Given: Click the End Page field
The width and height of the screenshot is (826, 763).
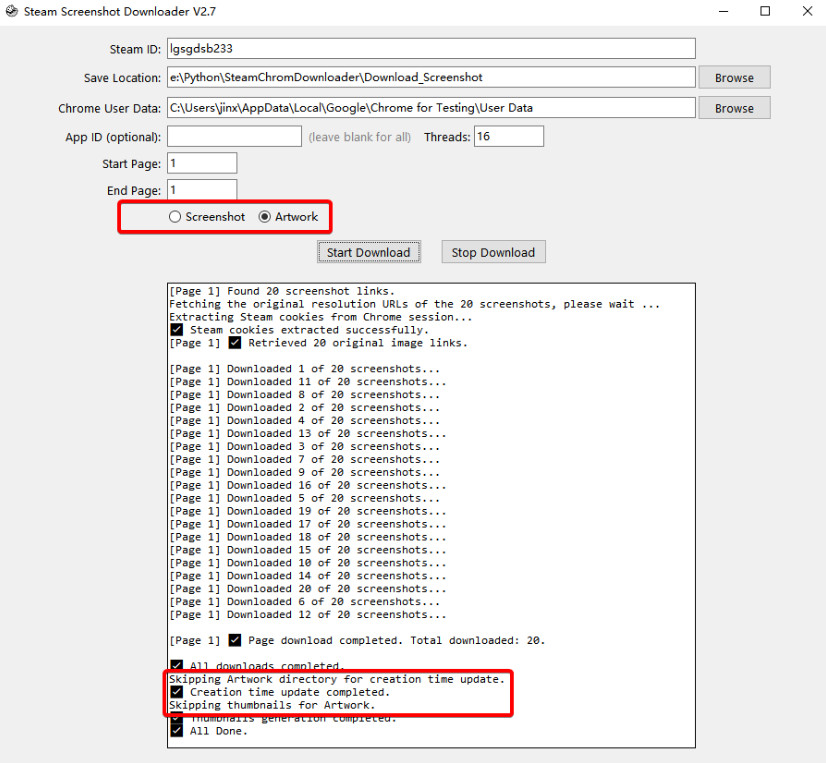Looking at the screenshot, I should click(202, 190).
